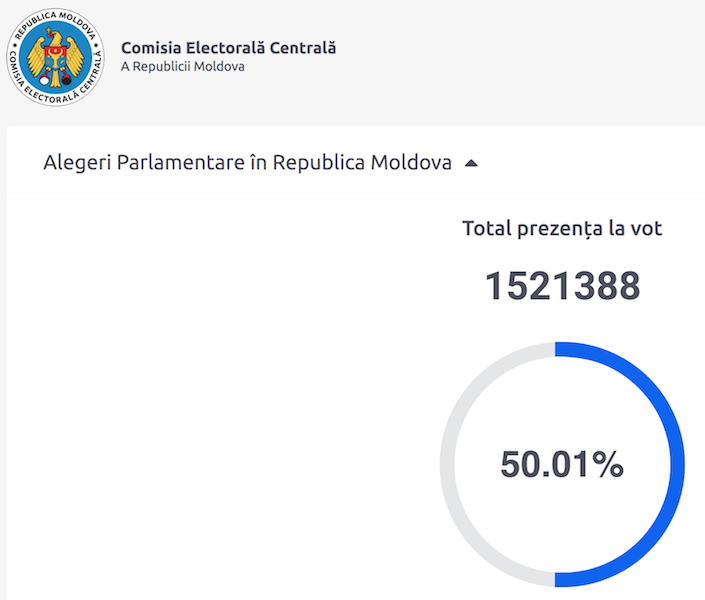
Task: Click the black ball beside the eagle's tail
Action: click(x=67, y=81)
